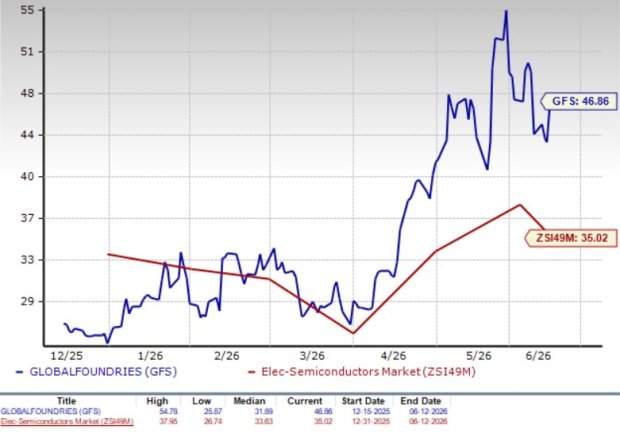Click the GFS median value 31.89
The height and width of the screenshot is (433, 620).
coord(263,411)
